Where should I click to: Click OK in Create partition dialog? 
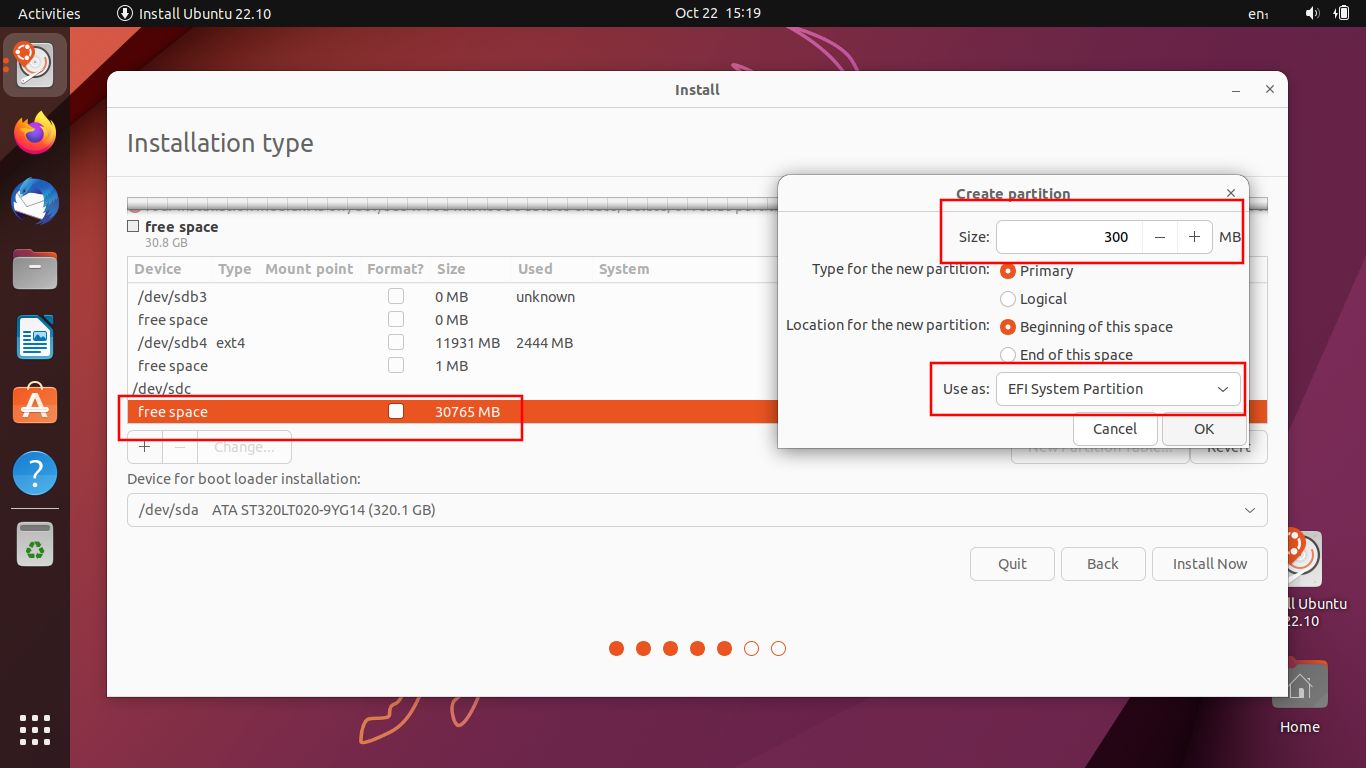(x=1204, y=429)
